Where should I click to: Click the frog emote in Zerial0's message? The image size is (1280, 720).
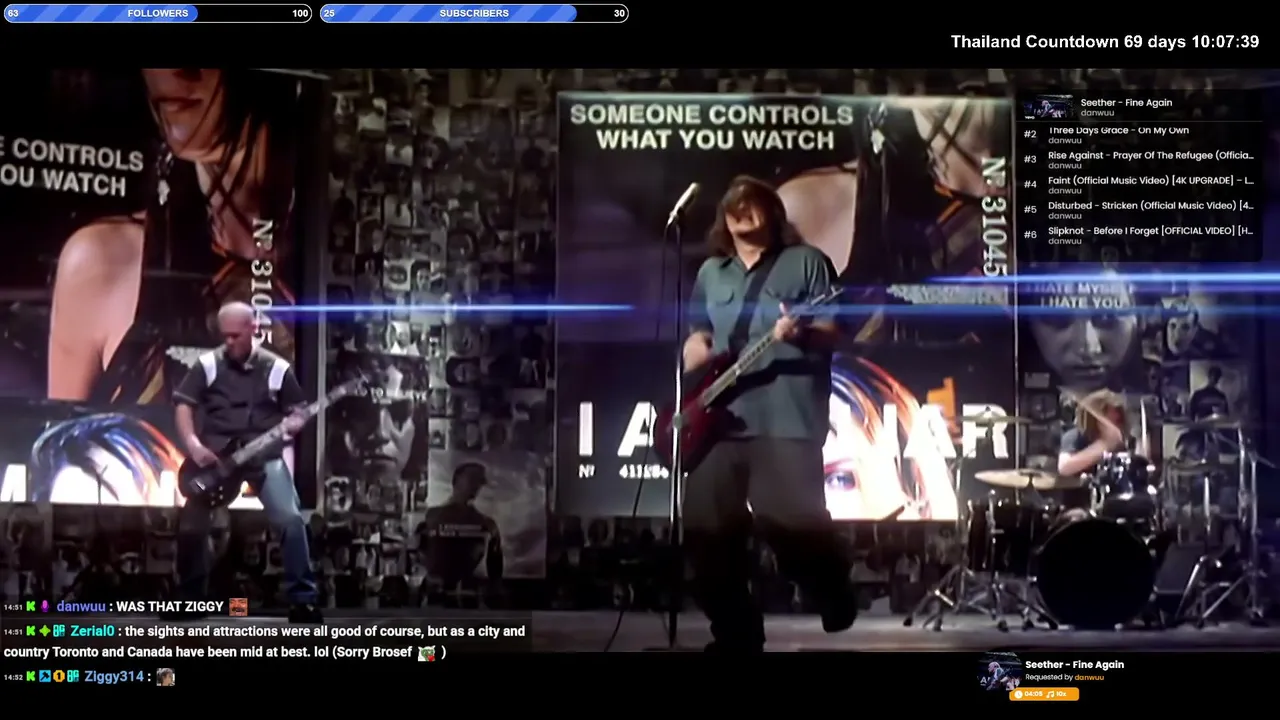[427, 652]
